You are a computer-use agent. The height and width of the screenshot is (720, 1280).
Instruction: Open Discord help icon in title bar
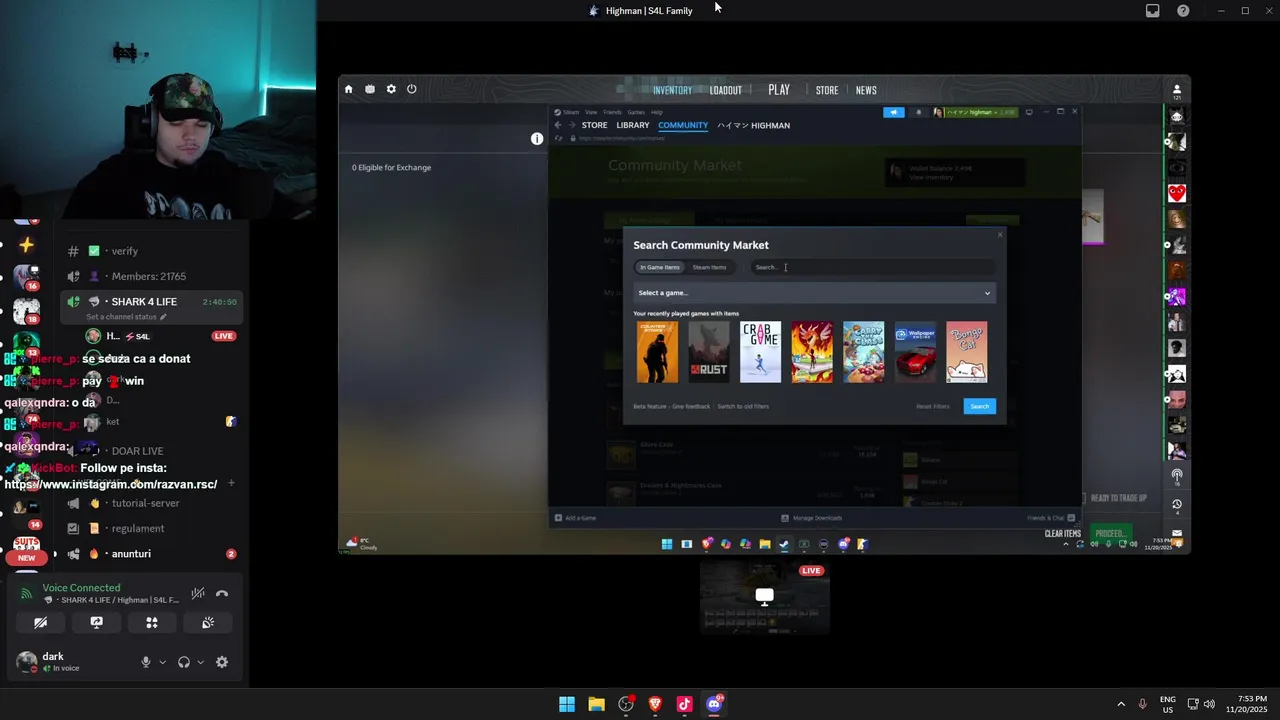1183,11
